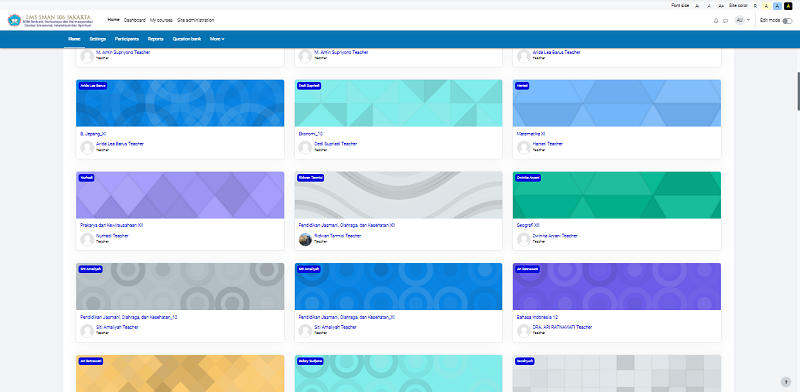Toggle the Edit mode switch
The width and height of the screenshot is (800, 392).
tap(787, 21)
